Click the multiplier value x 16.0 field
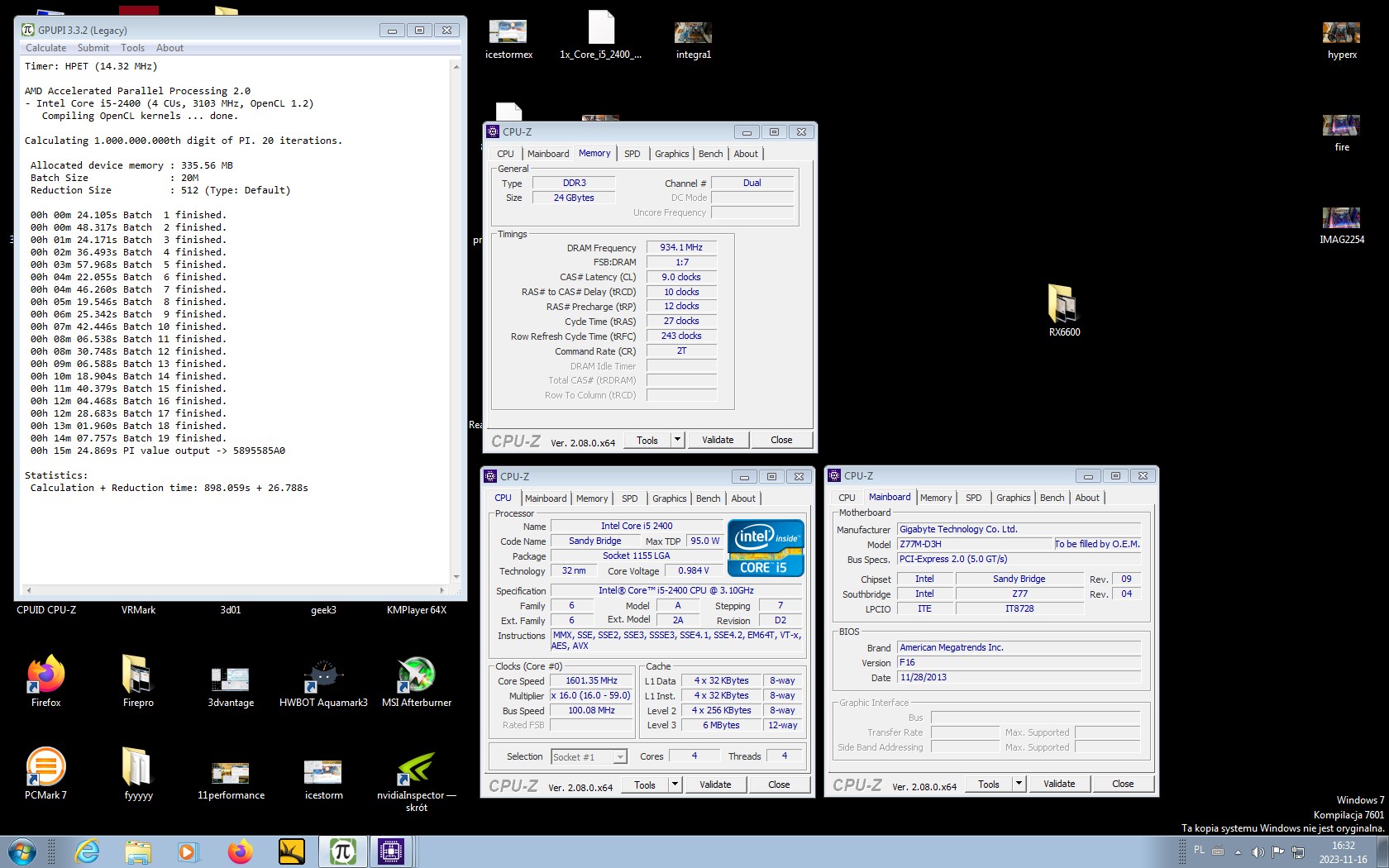 tap(591, 696)
